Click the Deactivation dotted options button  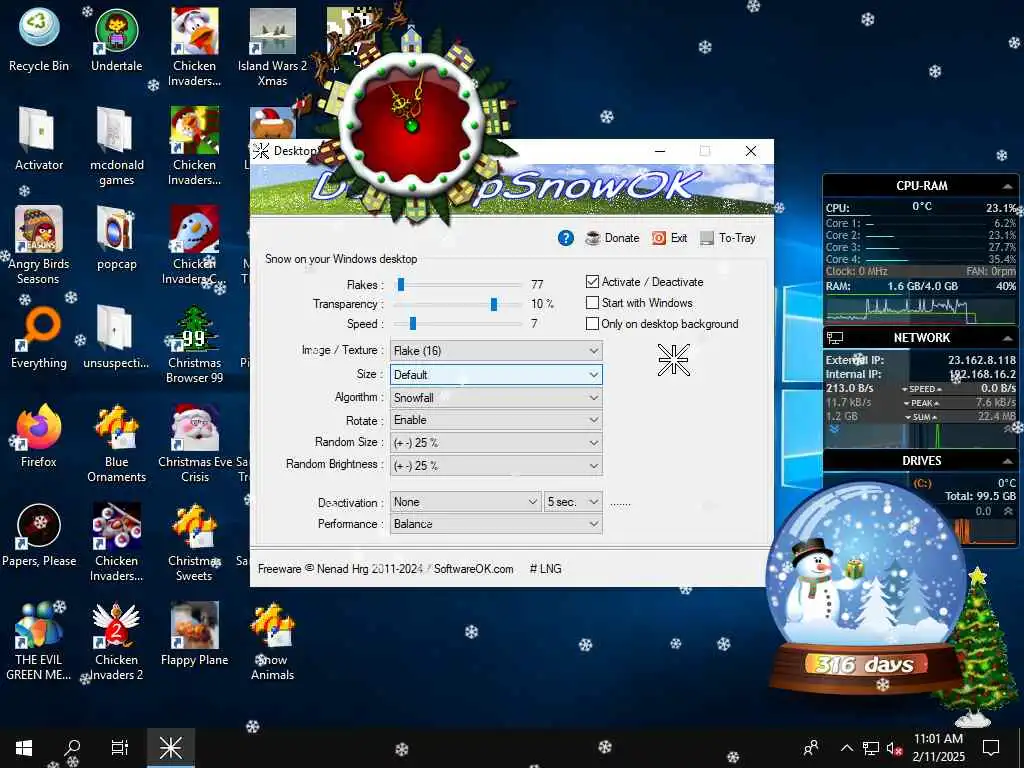(620, 503)
